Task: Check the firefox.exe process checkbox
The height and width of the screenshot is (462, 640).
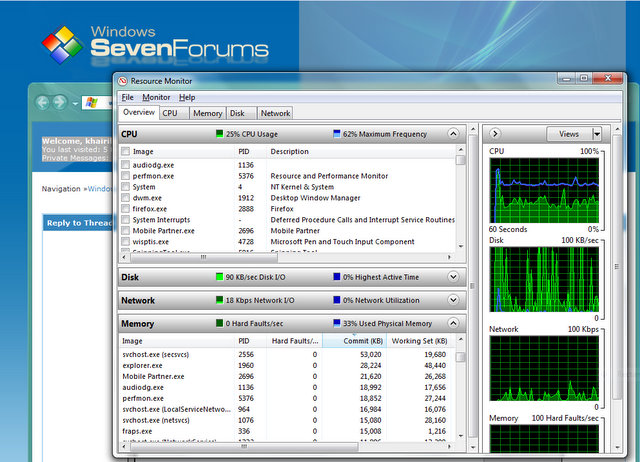Action: click(x=125, y=209)
